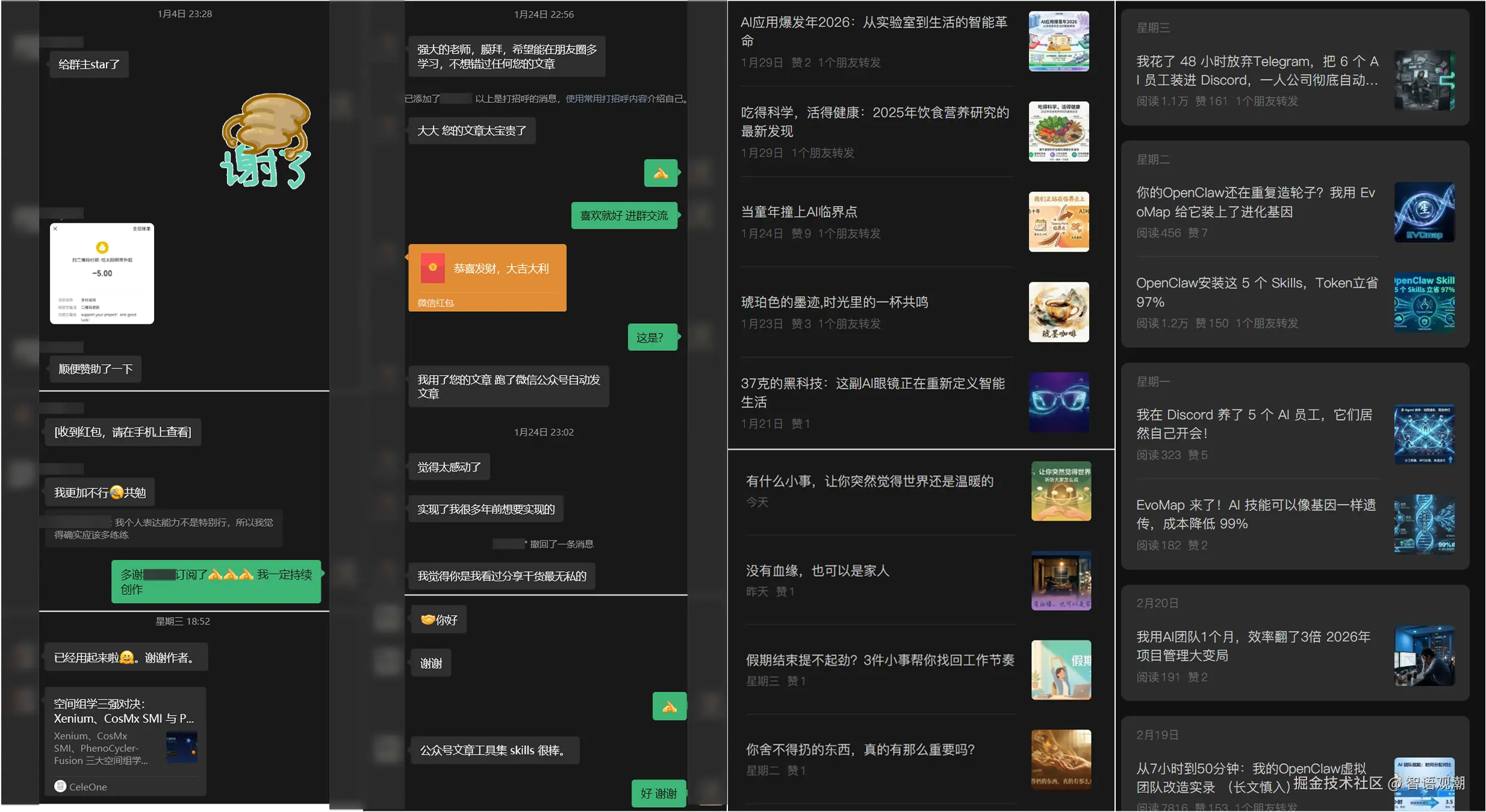Click the coffee cup thumbnail of 琥珀色的墨迹
Viewport: 1486px width, 812px height.
[1059, 312]
